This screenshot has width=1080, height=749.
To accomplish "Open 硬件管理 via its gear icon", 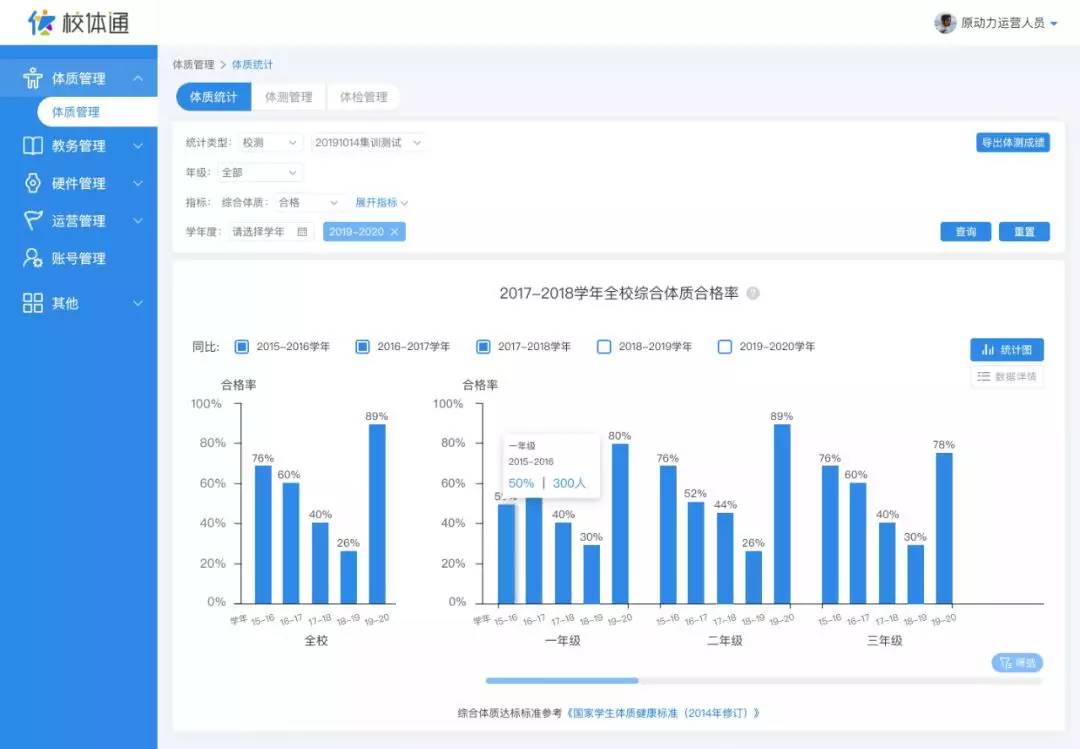I will coord(31,183).
